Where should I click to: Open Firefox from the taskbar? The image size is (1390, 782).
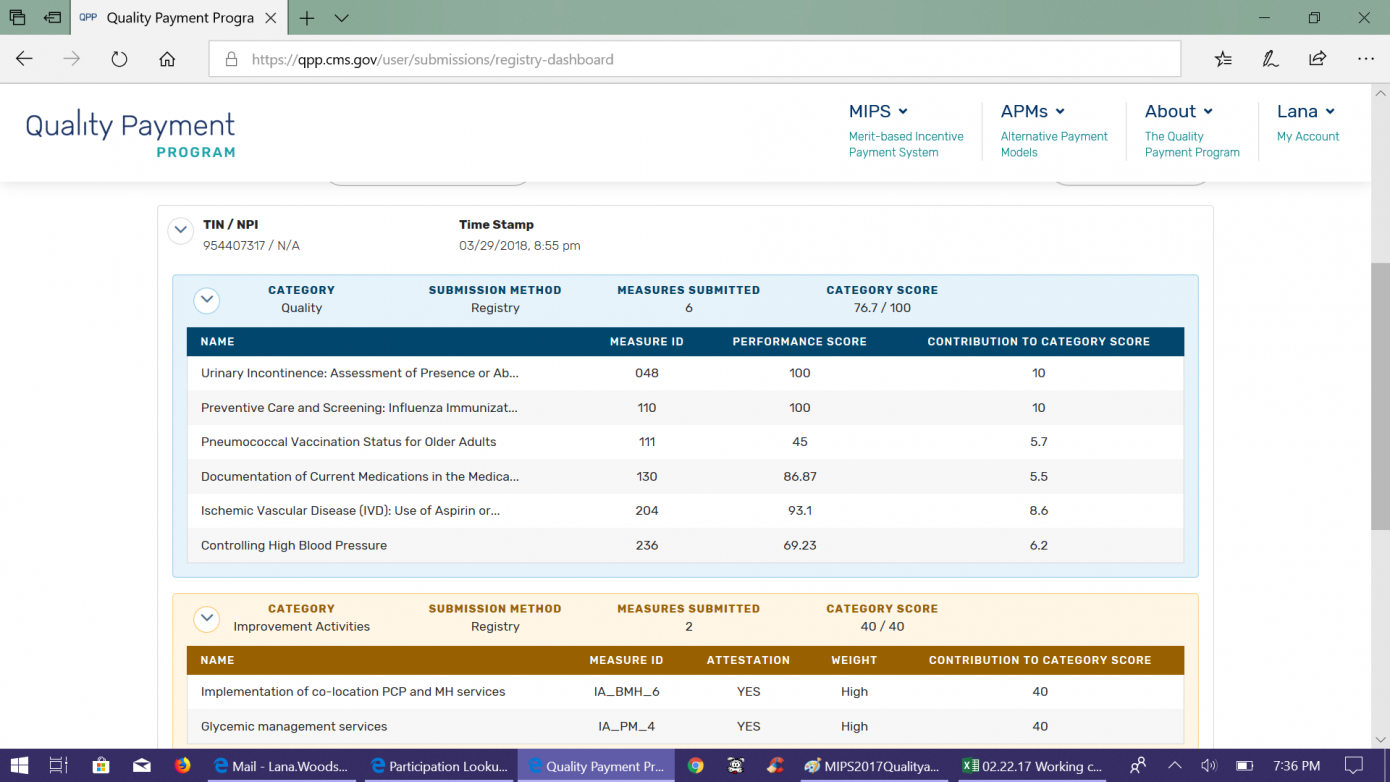coord(181,765)
